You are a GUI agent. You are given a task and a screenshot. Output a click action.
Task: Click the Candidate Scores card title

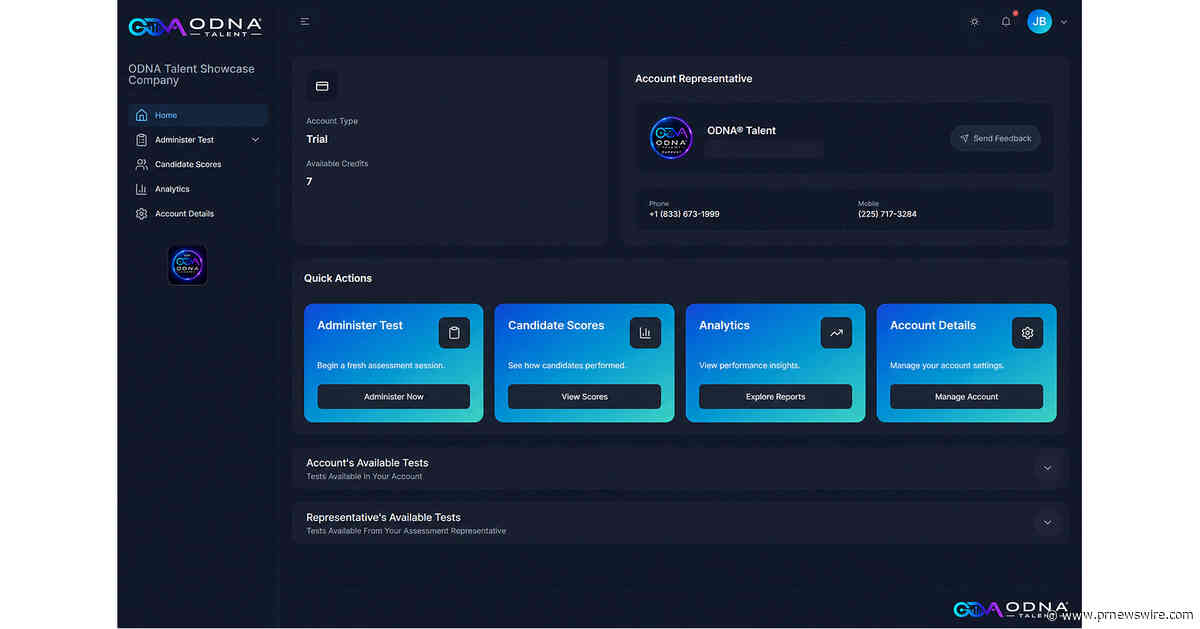click(x=556, y=325)
